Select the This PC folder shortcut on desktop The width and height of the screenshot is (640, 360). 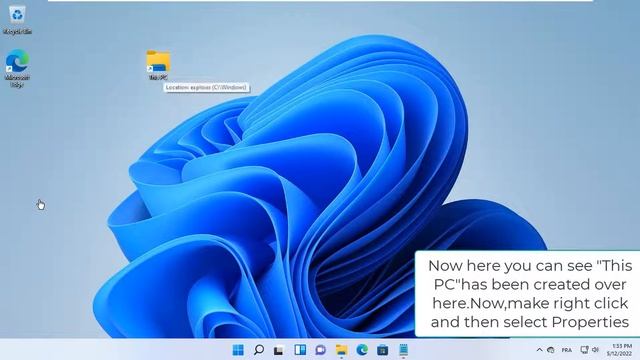coord(158,65)
